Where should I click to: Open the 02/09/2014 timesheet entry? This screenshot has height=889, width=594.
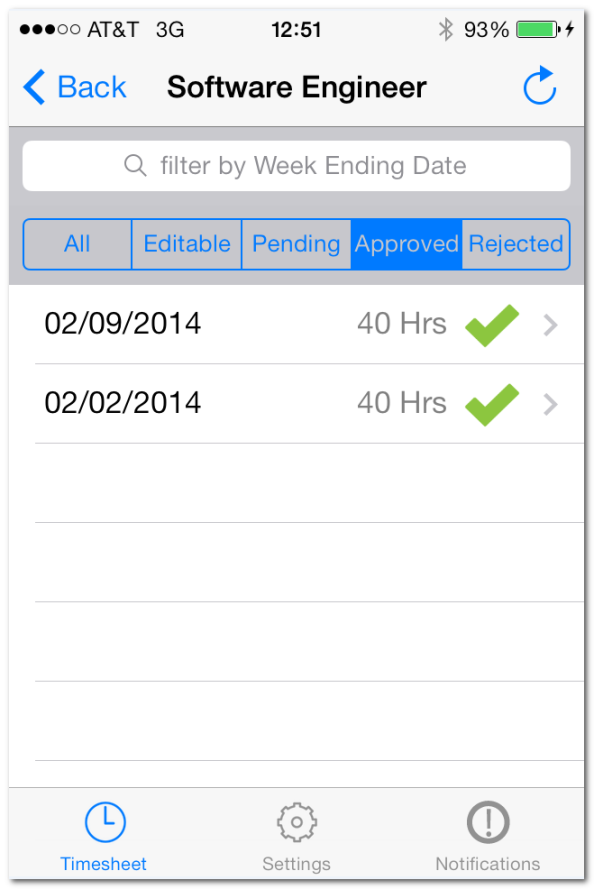[x=296, y=324]
